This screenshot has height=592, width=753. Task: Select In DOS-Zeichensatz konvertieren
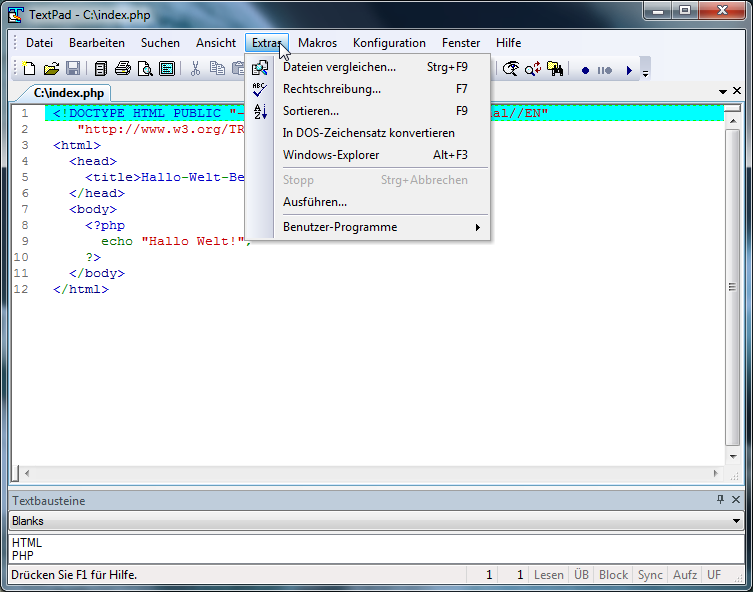point(367,133)
